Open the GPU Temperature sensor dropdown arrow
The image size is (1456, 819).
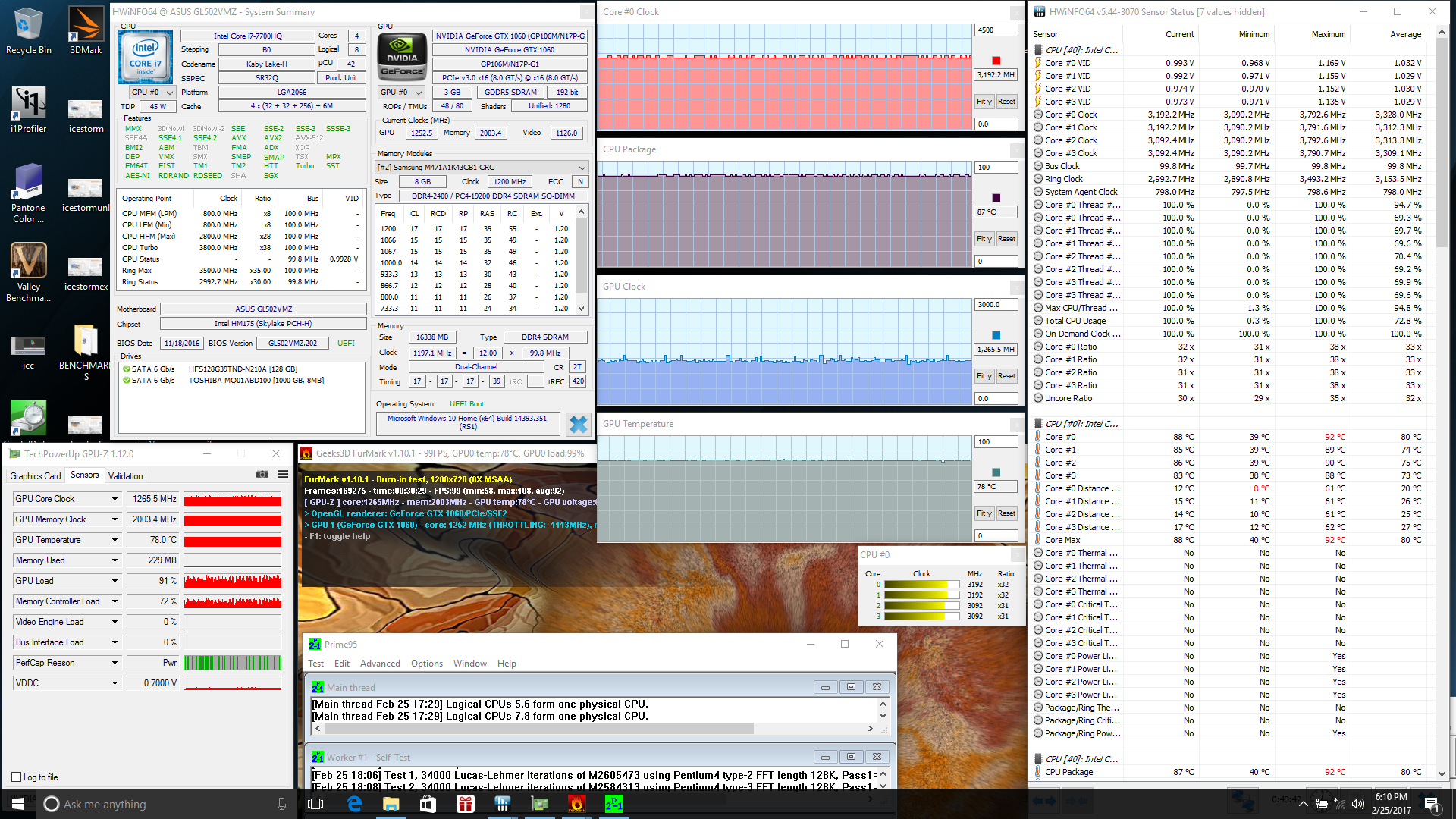pos(115,540)
